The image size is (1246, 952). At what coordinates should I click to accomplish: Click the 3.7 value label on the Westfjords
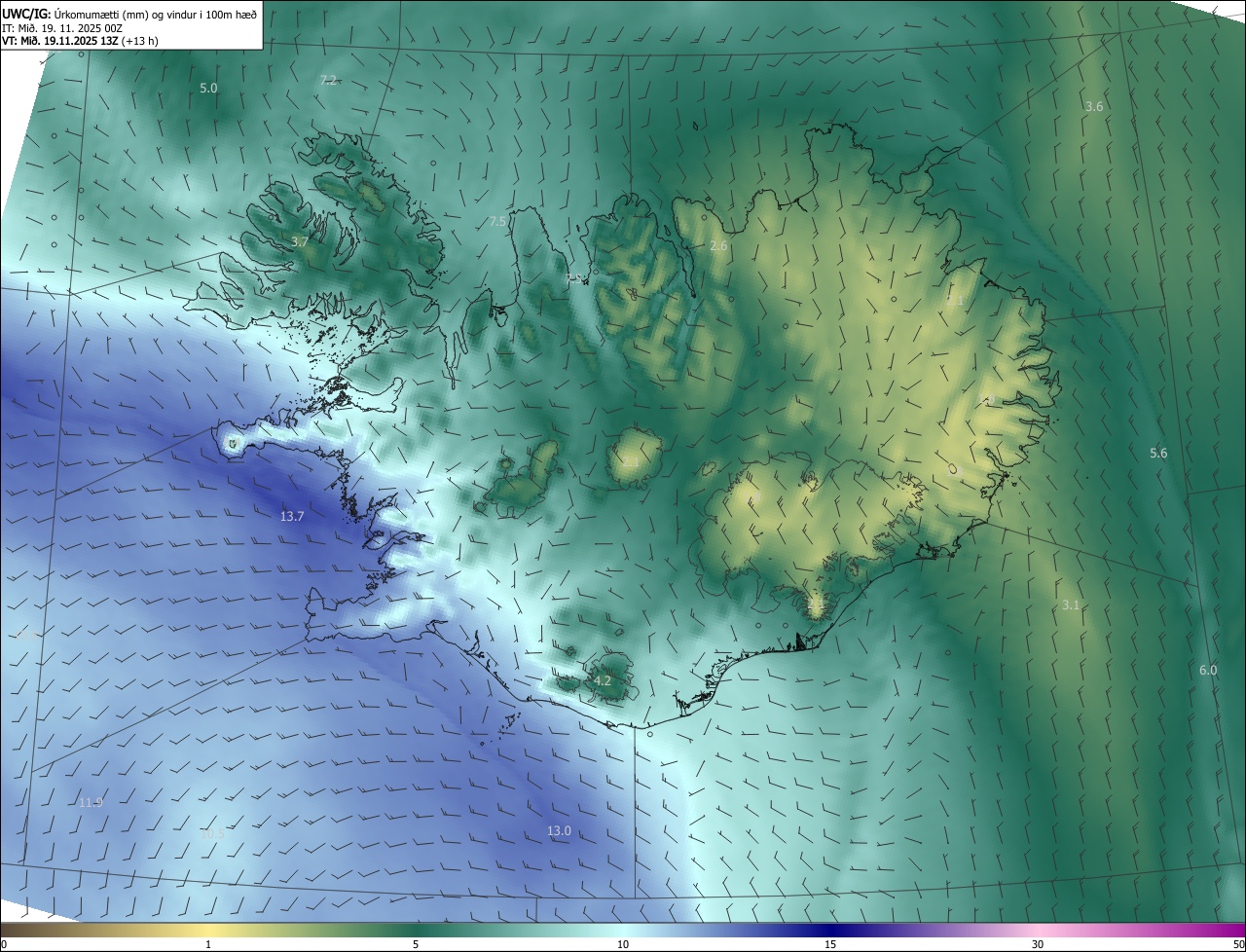coord(300,241)
